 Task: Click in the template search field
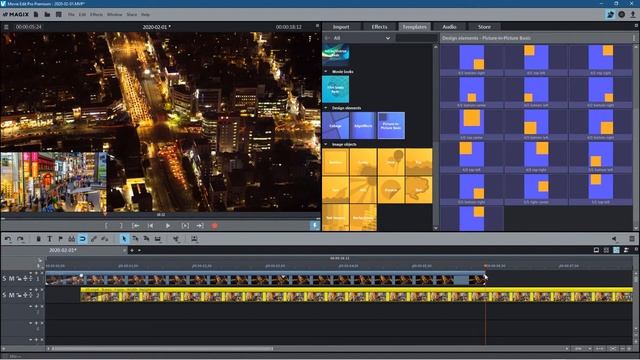[x=416, y=38]
